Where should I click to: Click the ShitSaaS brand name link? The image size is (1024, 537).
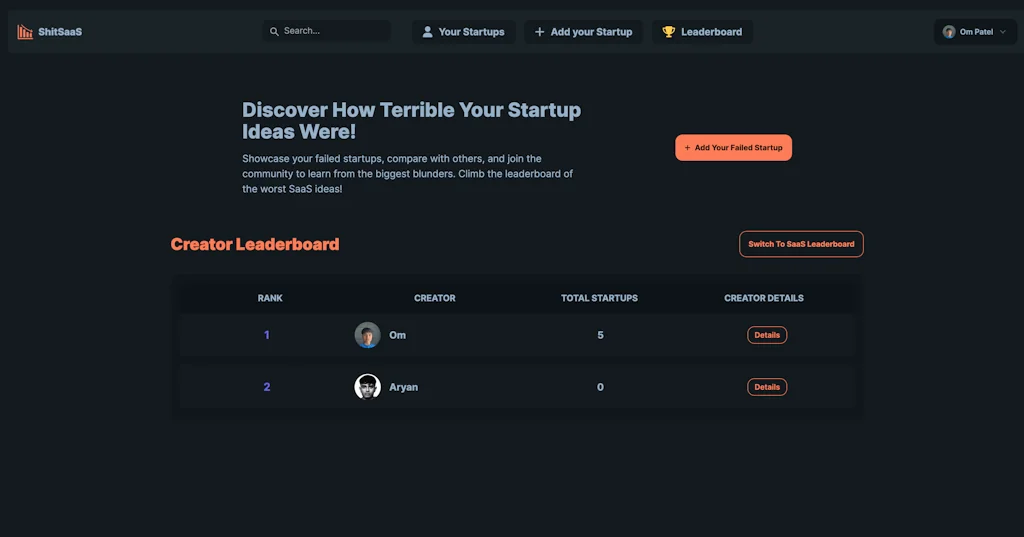click(60, 32)
